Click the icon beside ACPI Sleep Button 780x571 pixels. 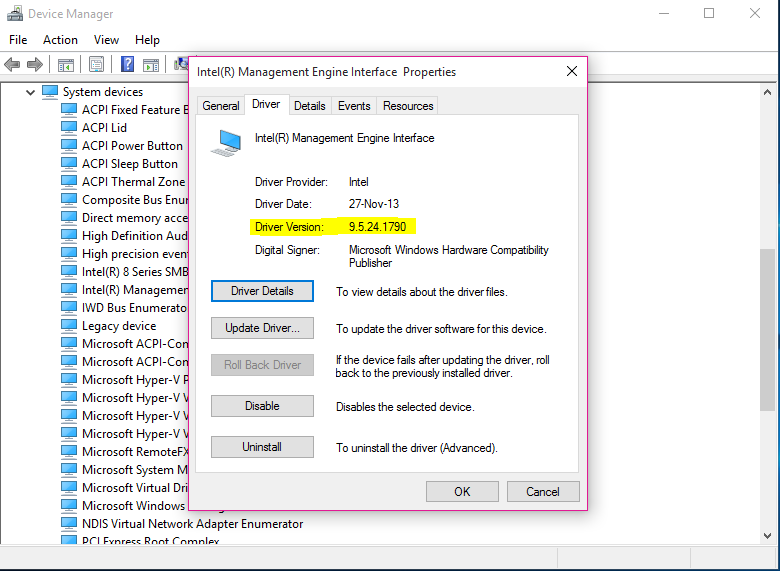[x=69, y=164]
